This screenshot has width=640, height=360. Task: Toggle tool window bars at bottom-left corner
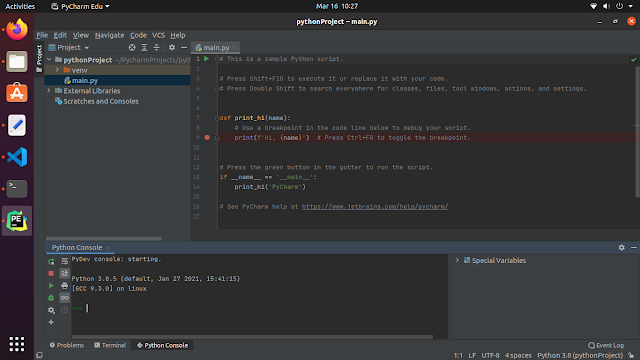click(39, 355)
